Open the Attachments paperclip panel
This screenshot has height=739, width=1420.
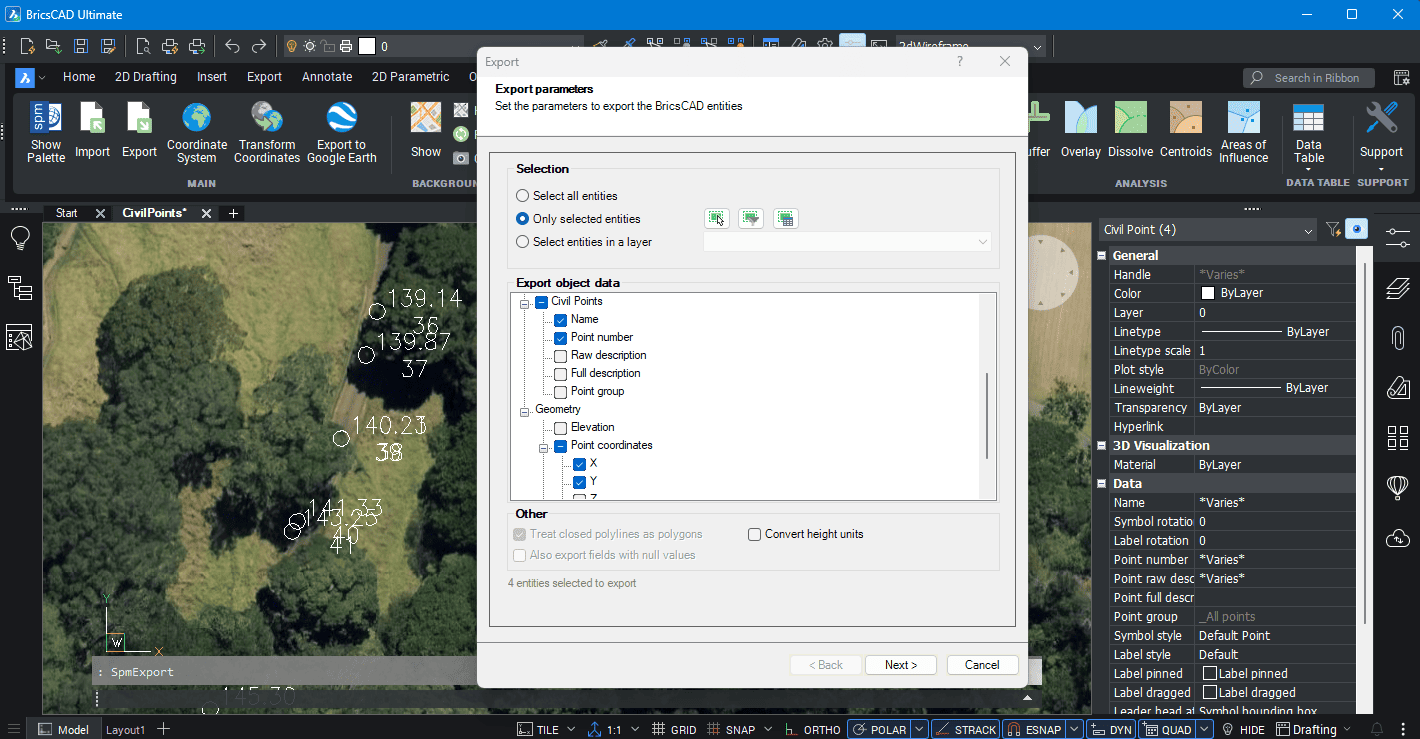point(1398,338)
